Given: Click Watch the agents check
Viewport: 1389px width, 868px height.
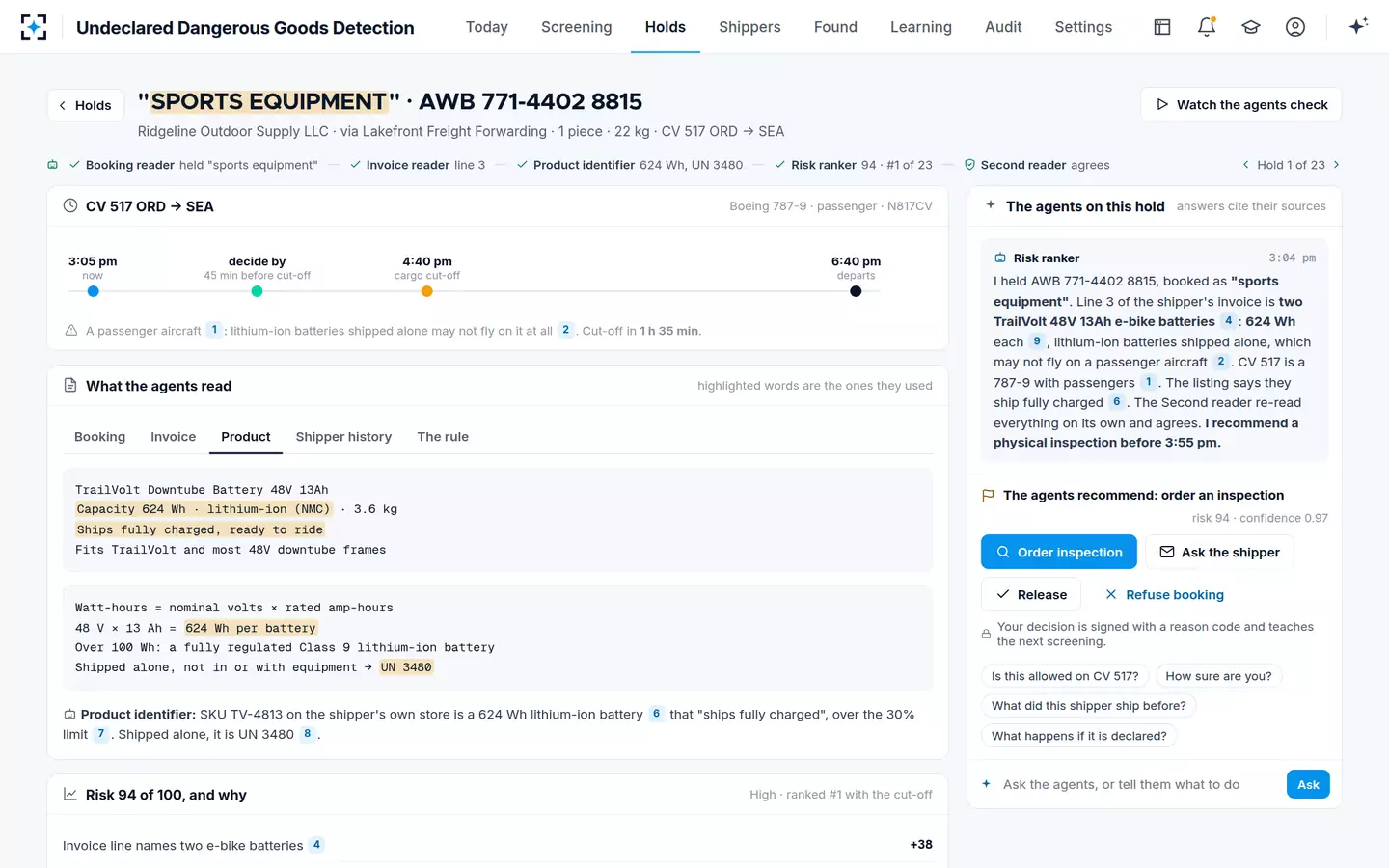Looking at the screenshot, I should [x=1241, y=105].
